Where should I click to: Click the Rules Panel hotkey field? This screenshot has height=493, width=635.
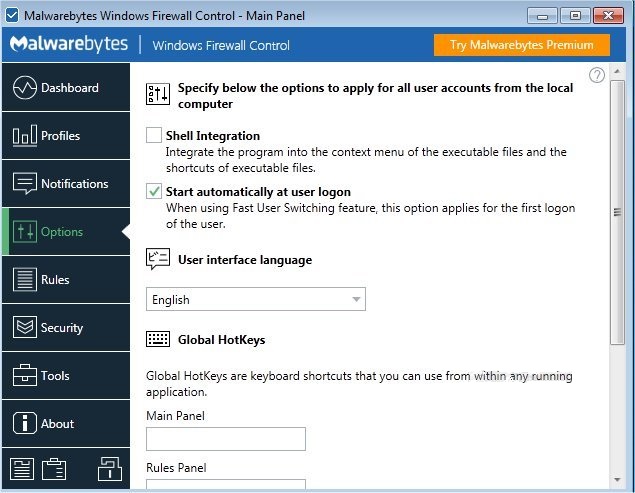point(226,485)
